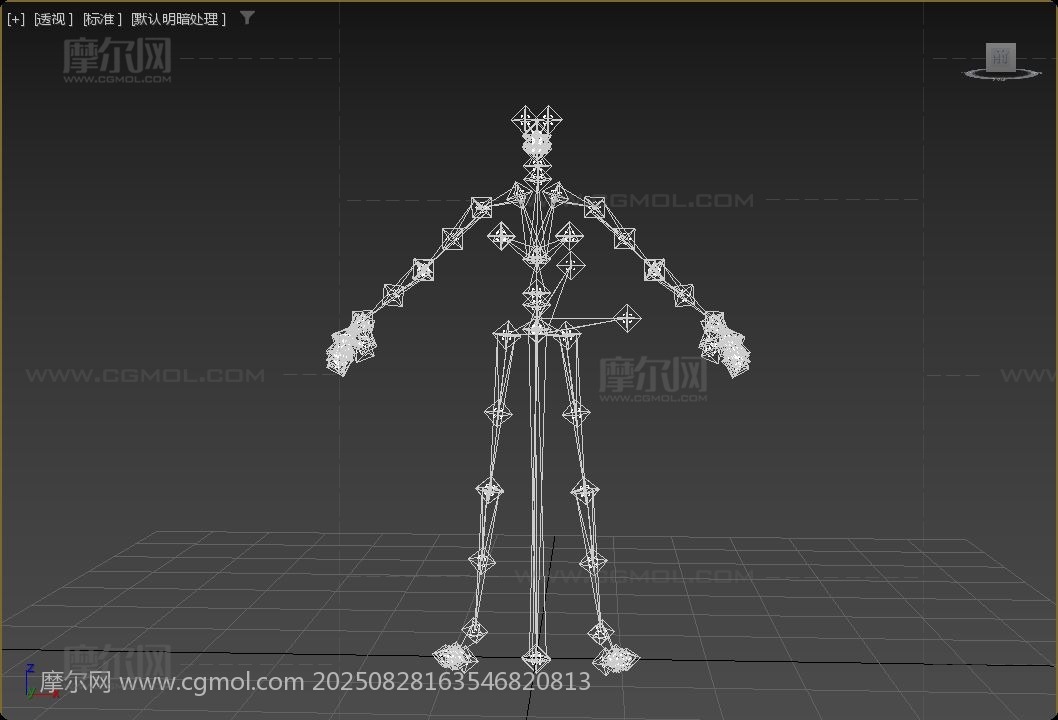Open the 透视 perspective view menu
The height and width of the screenshot is (720, 1058).
point(53,20)
